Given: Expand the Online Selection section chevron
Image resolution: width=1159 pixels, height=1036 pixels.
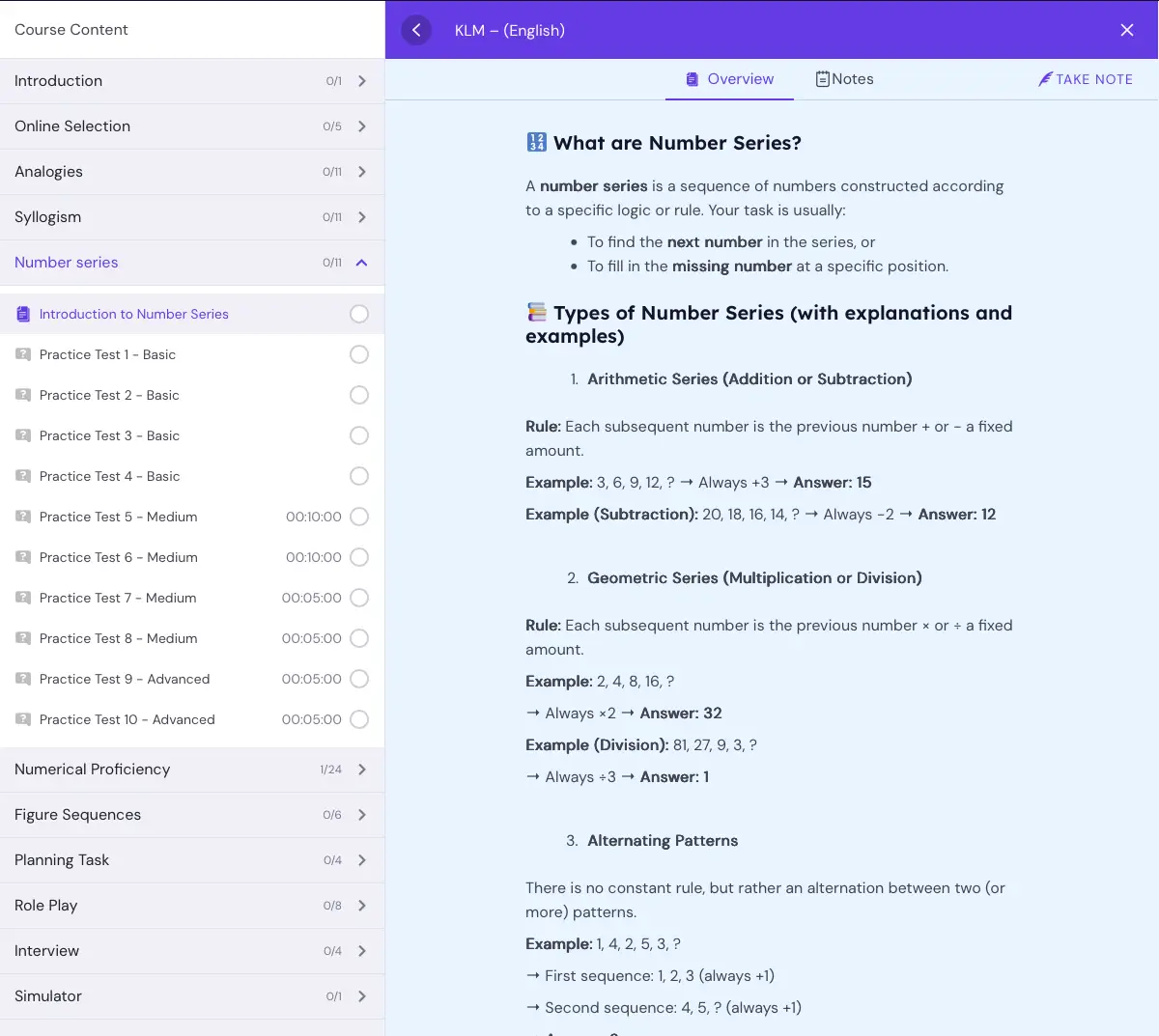Looking at the screenshot, I should [x=362, y=126].
